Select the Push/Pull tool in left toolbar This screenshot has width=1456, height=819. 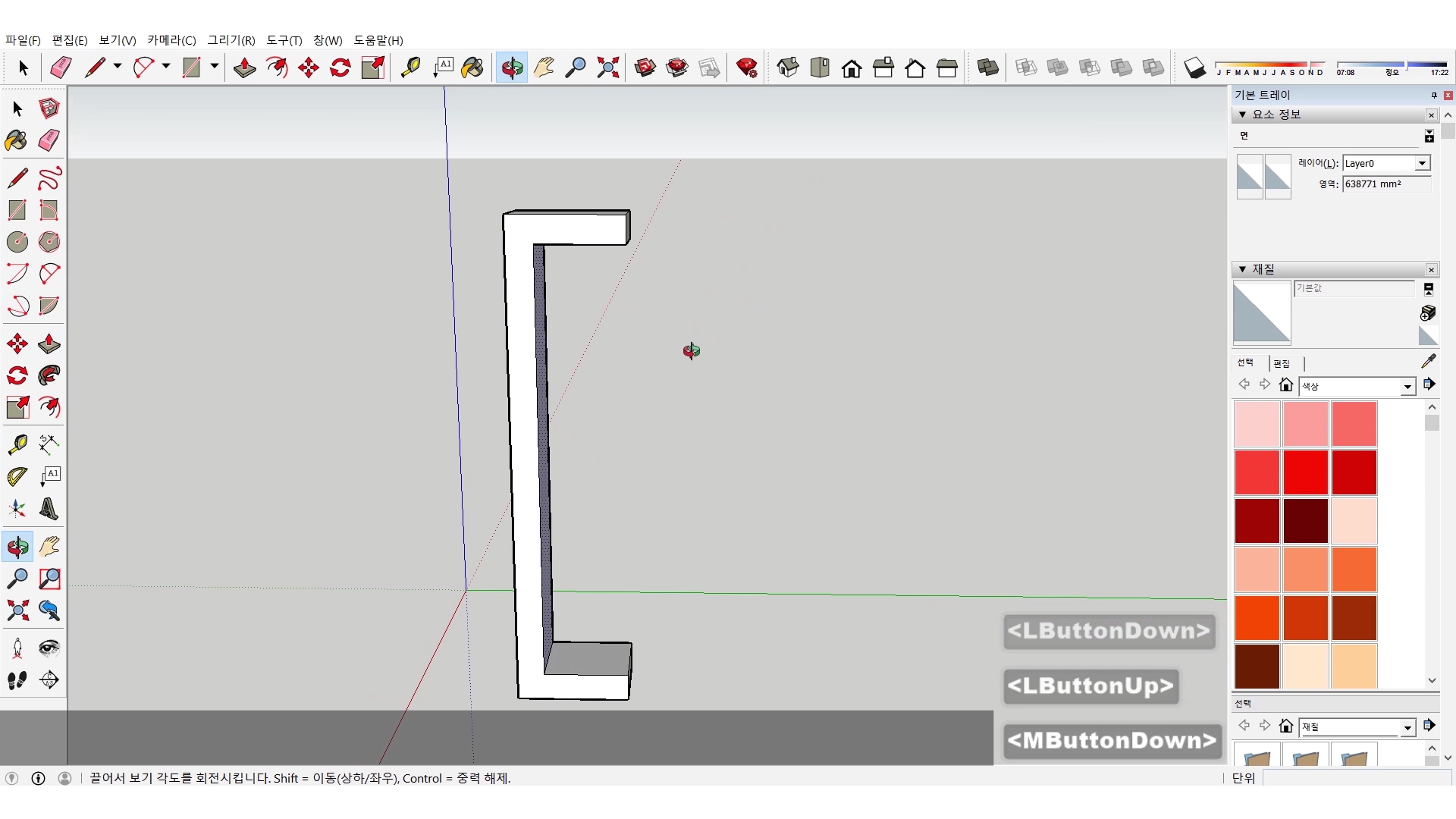coord(49,344)
